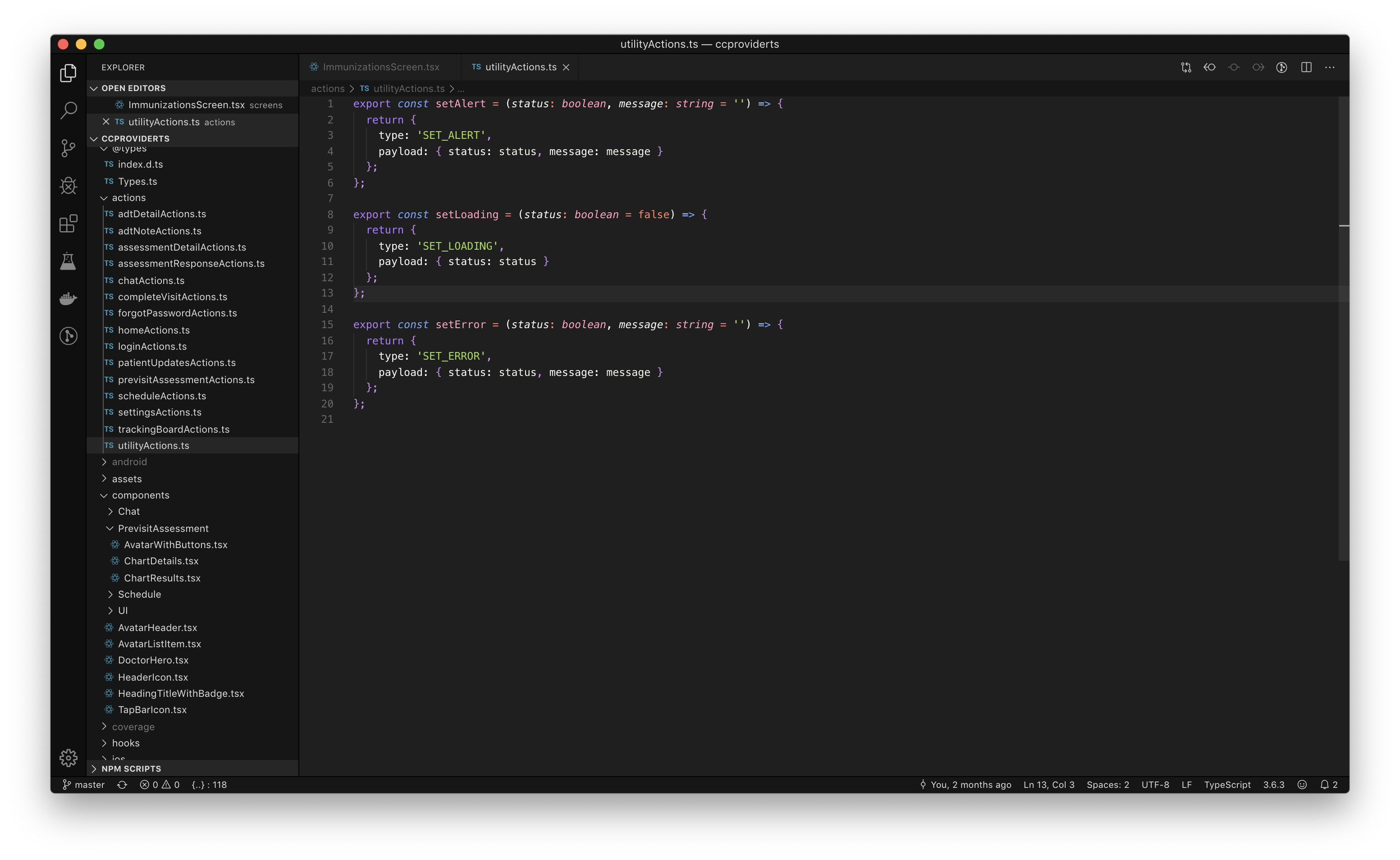Viewport: 1400px width, 860px height.
Task: Open the Test beaker view
Action: pos(68,261)
